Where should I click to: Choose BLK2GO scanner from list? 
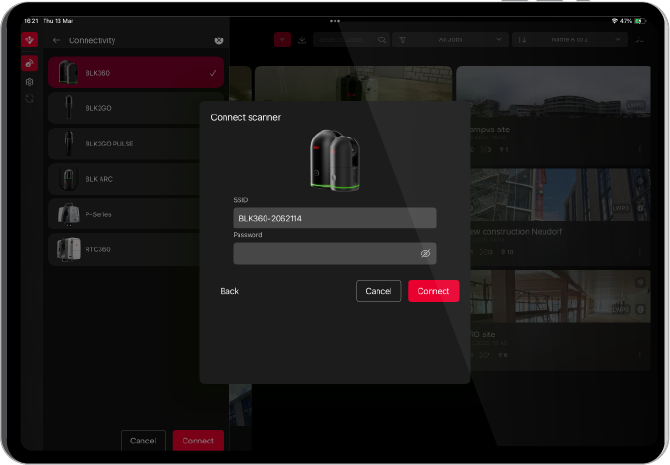[x=135, y=108]
